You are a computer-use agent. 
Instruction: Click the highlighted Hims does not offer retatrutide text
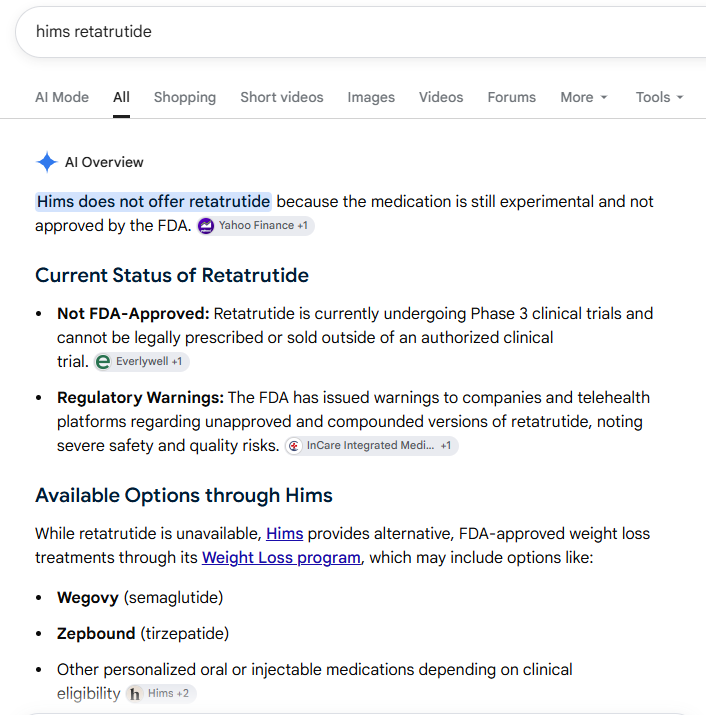tap(153, 202)
